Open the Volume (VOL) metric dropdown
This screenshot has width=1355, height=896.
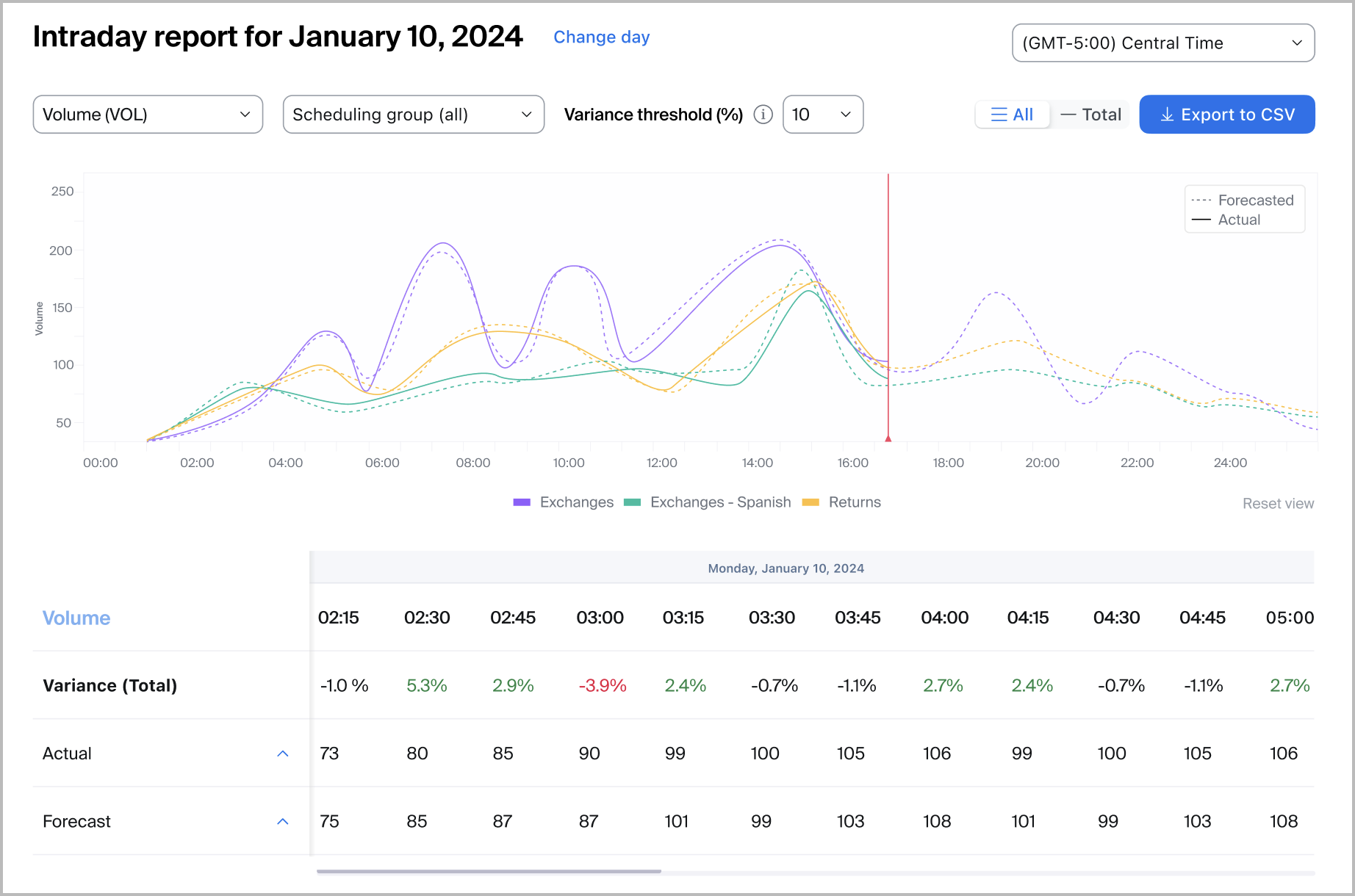[148, 115]
